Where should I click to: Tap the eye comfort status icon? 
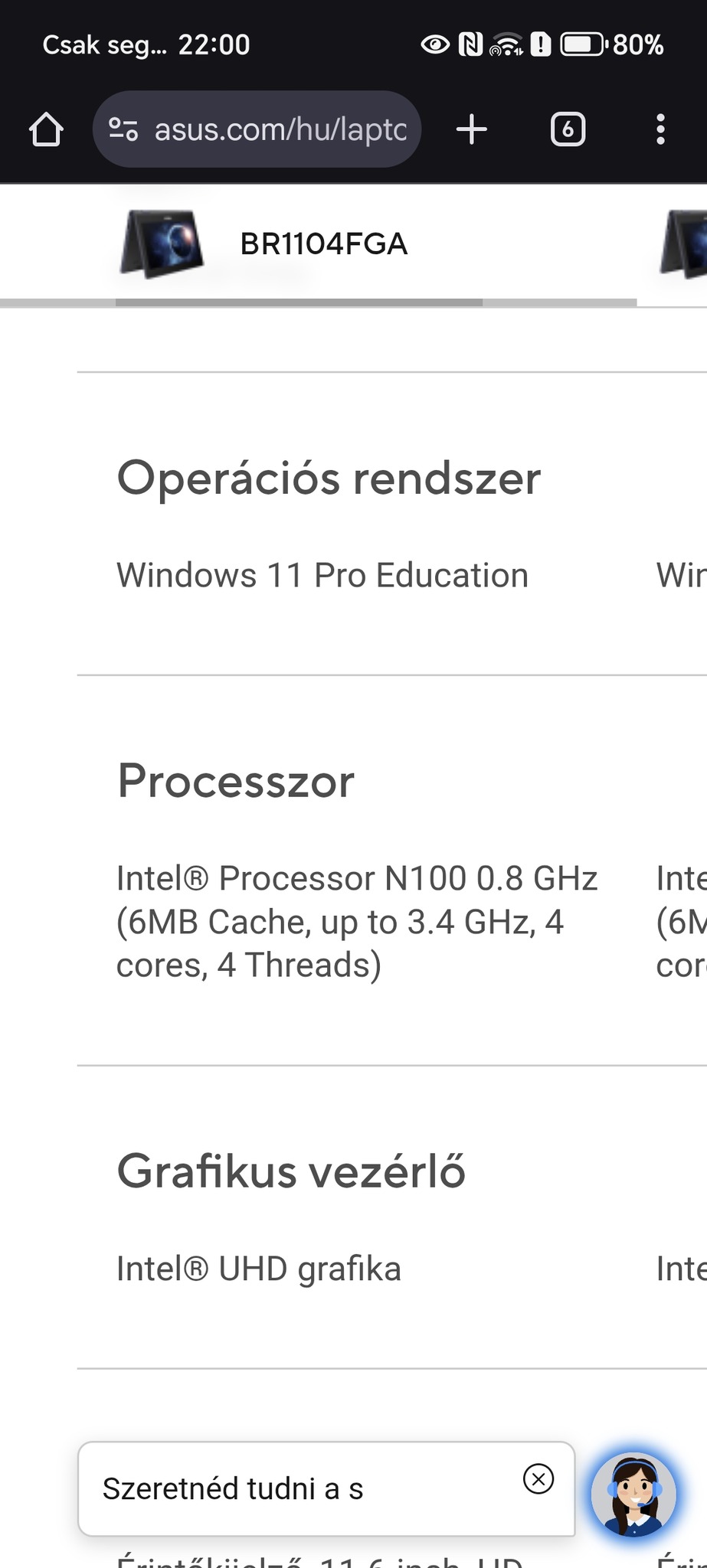coord(435,44)
